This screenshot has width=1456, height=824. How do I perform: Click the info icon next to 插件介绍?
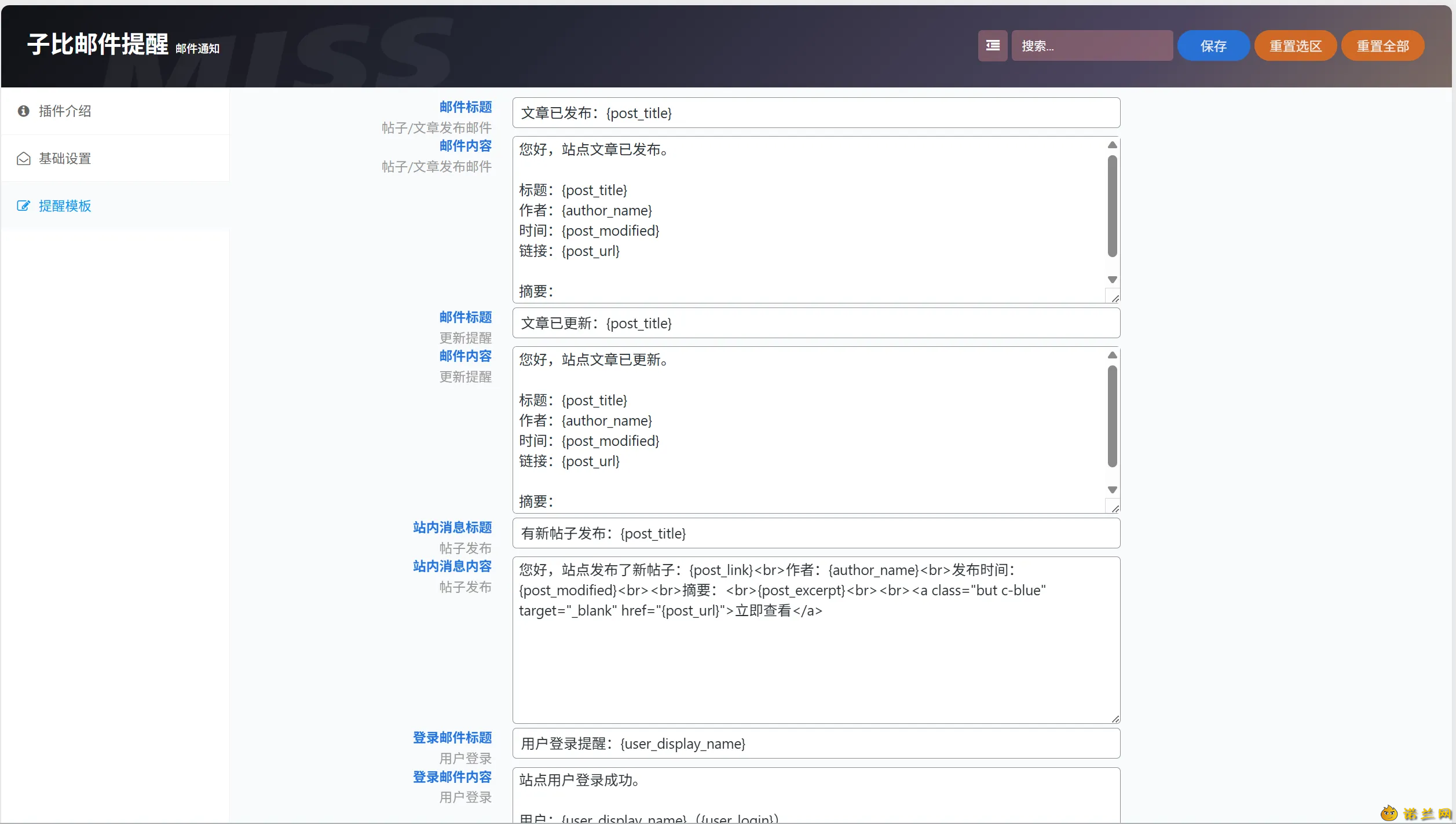(24, 111)
